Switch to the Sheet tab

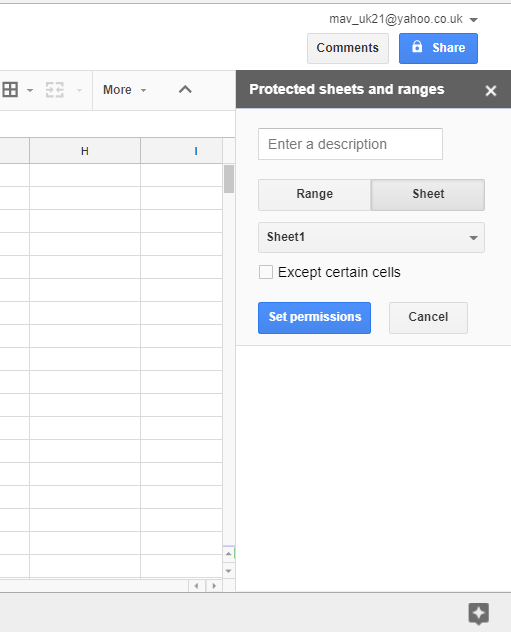point(428,194)
